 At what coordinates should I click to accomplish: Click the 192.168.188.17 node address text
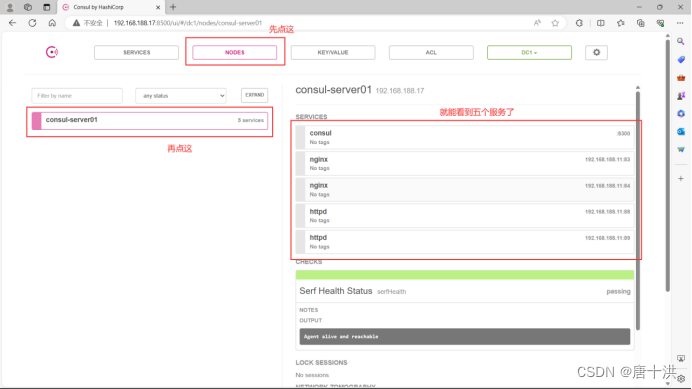tap(400, 91)
